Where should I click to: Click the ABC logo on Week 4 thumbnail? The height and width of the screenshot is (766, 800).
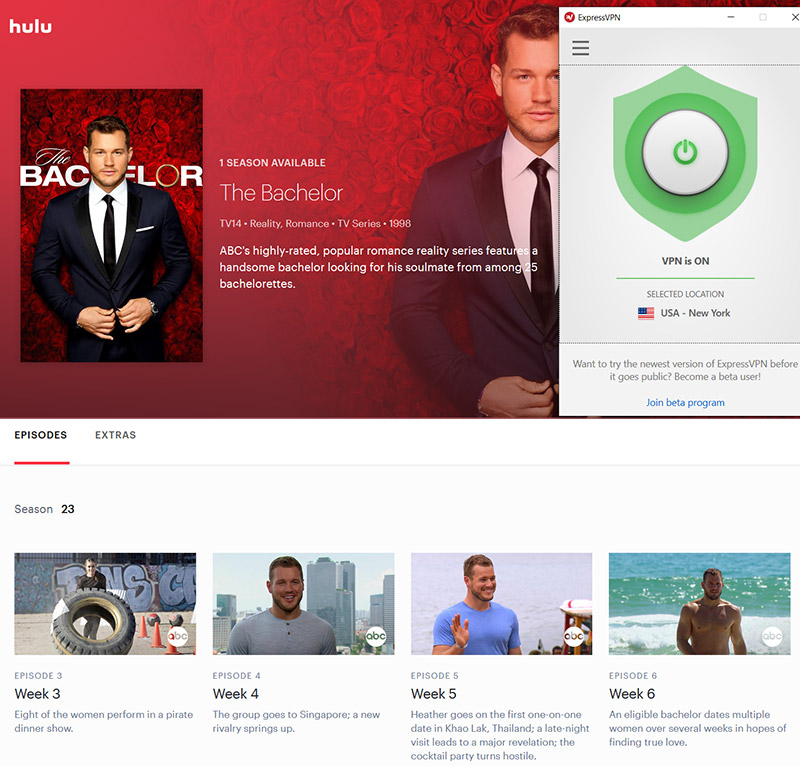click(x=376, y=636)
